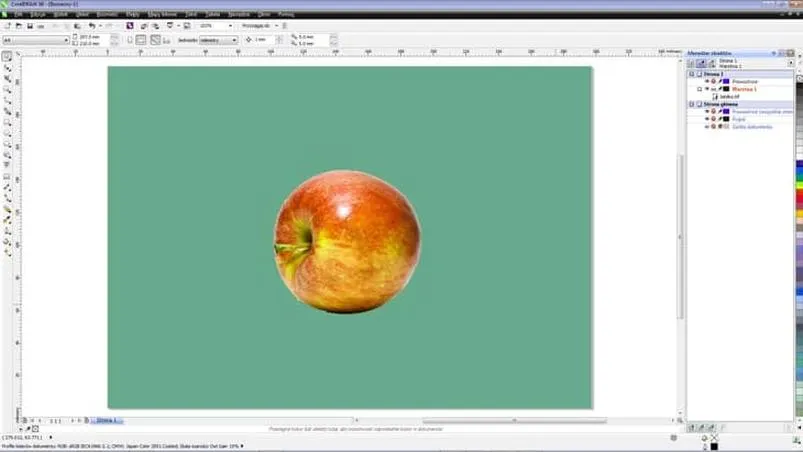Set page orientation to Portrait

click(130, 40)
